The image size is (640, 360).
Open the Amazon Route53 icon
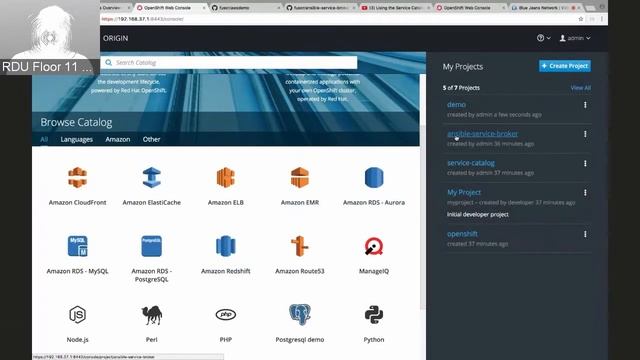tap(300, 246)
